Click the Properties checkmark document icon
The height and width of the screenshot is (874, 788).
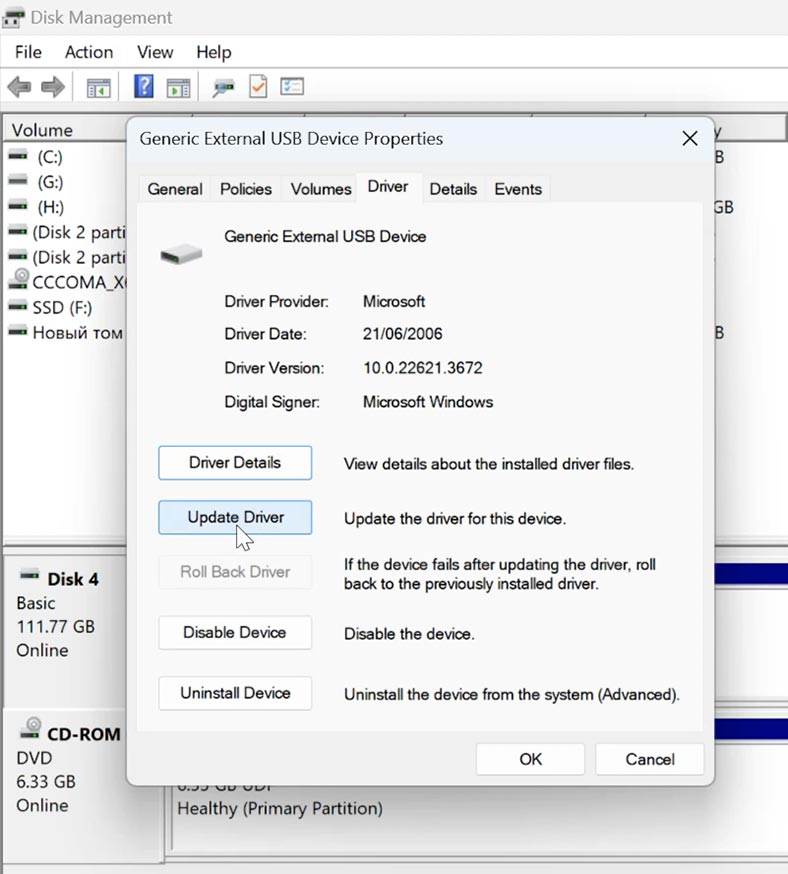tap(258, 87)
